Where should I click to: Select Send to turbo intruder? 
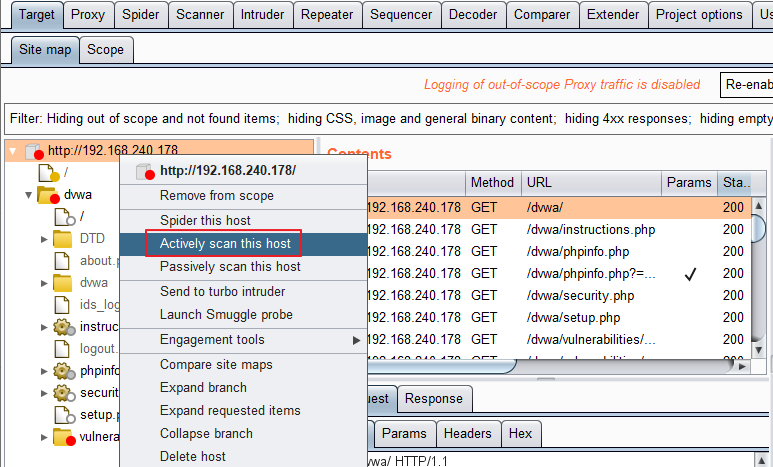[x=244, y=291]
